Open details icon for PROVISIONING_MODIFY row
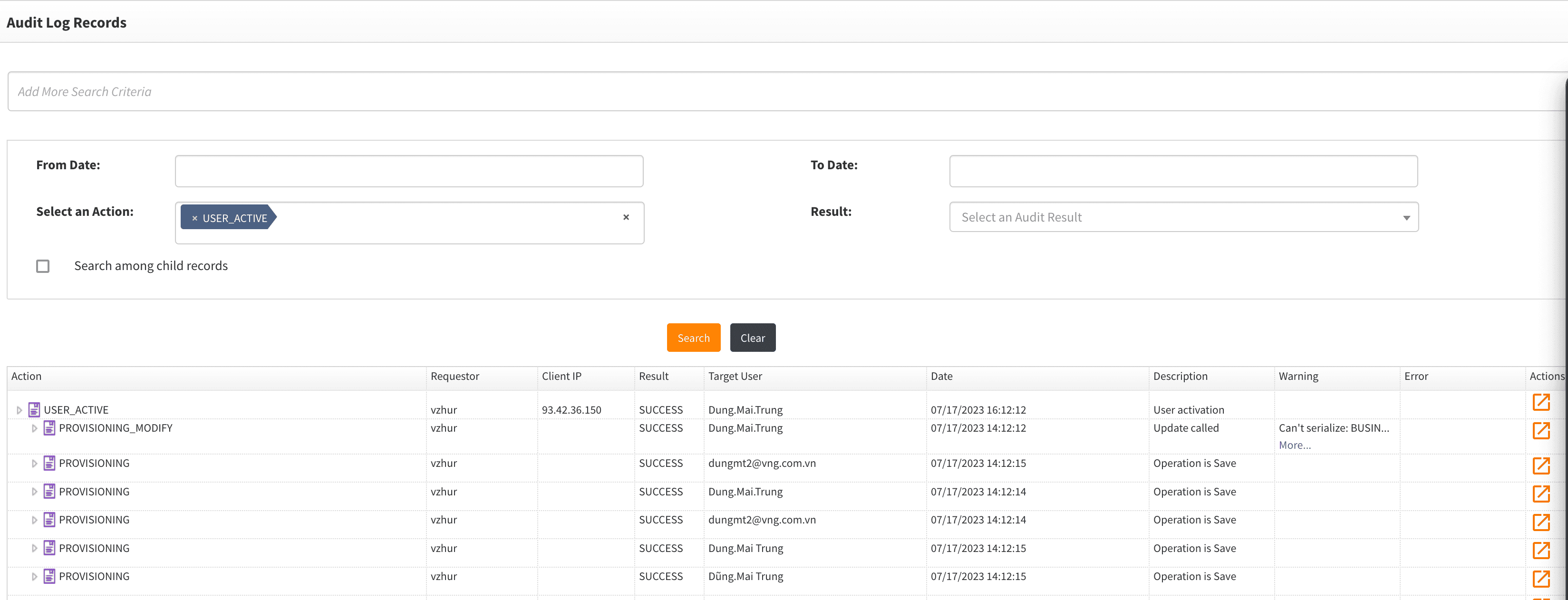 click(1540, 431)
